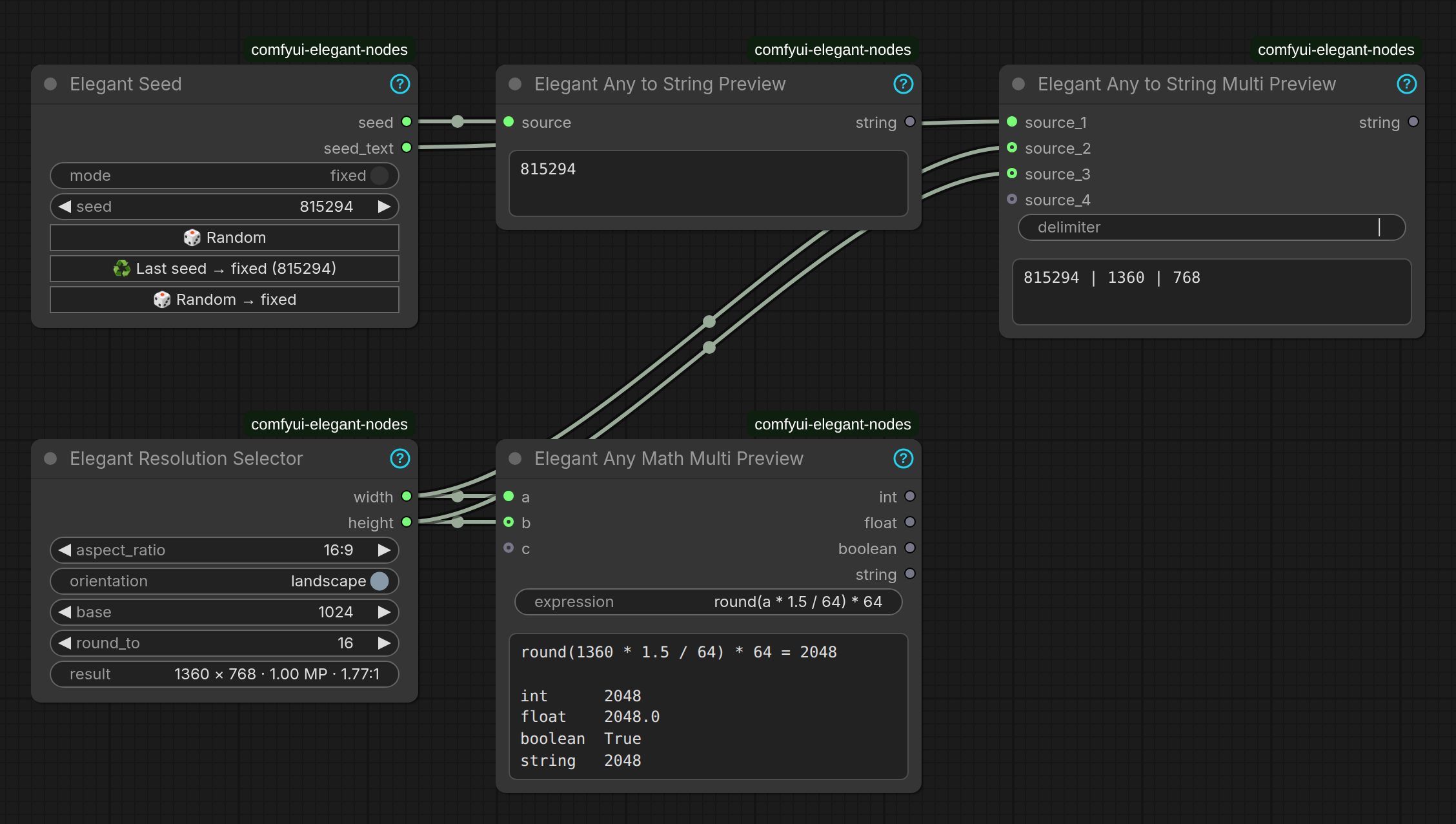Open help for Elegant Seed node

point(400,84)
